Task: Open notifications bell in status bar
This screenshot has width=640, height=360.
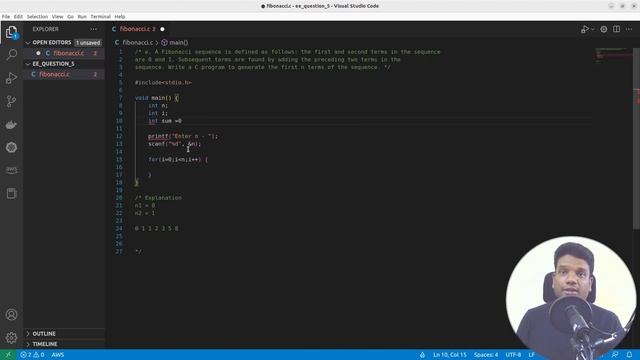Action: pos(629,355)
